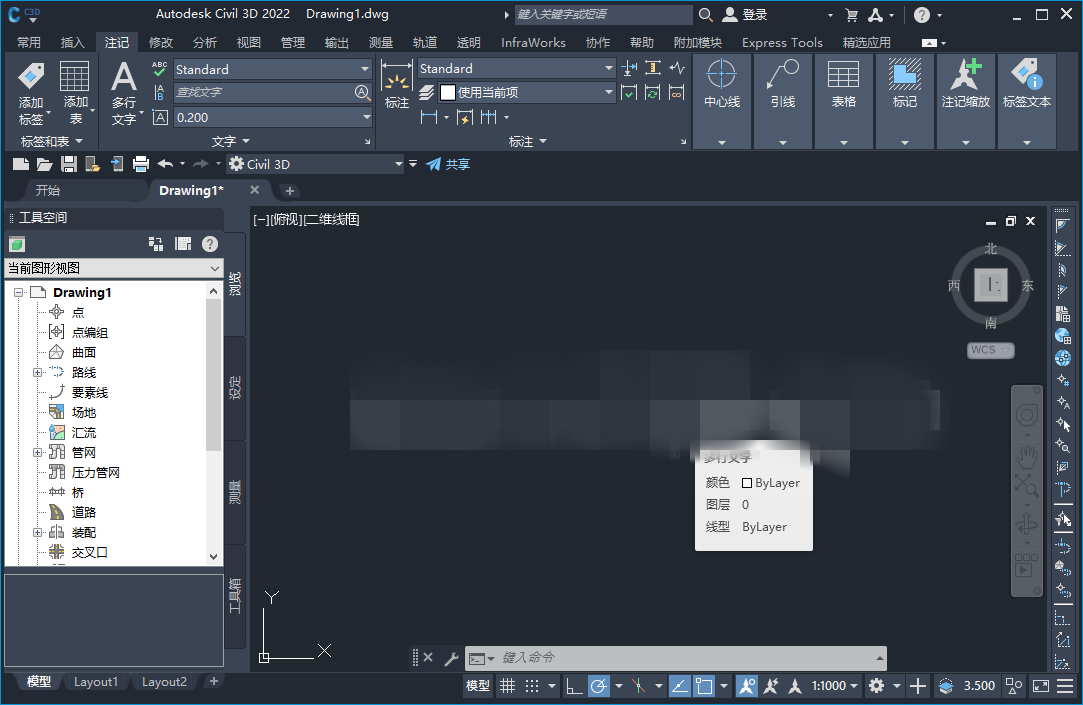Toggle drawing grid display in status bar

click(508, 686)
